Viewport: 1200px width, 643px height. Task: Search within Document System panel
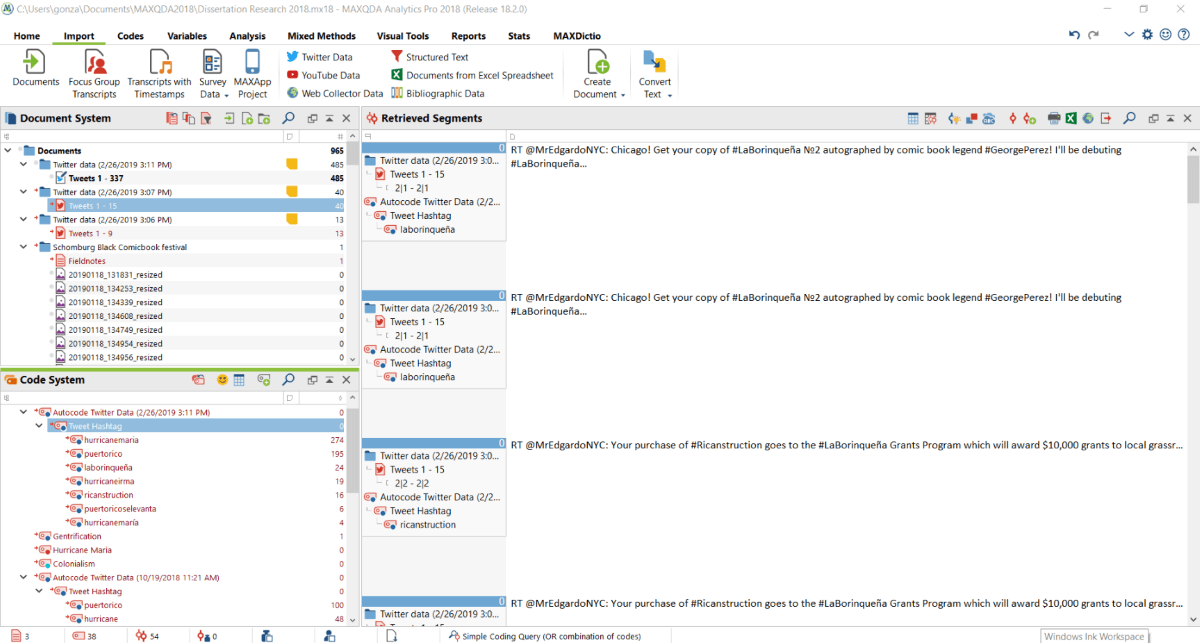pyautogui.click(x=288, y=118)
